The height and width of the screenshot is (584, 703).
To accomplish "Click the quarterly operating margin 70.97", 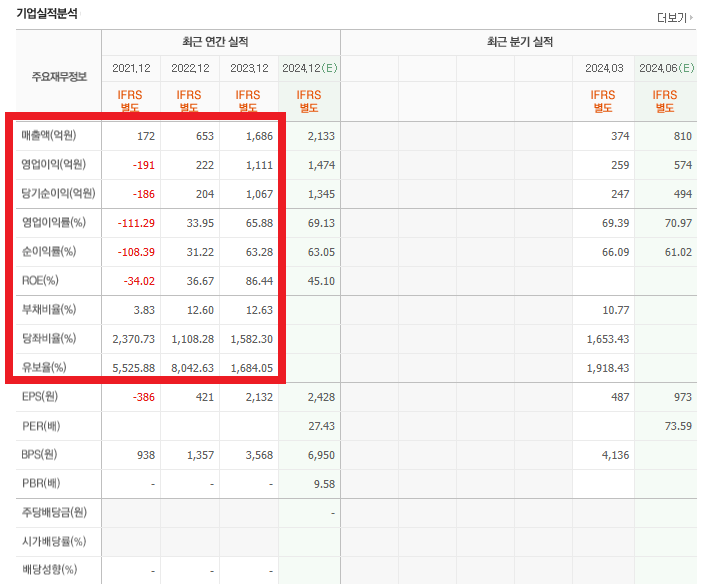I will pyautogui.click(x=678, y=223).
